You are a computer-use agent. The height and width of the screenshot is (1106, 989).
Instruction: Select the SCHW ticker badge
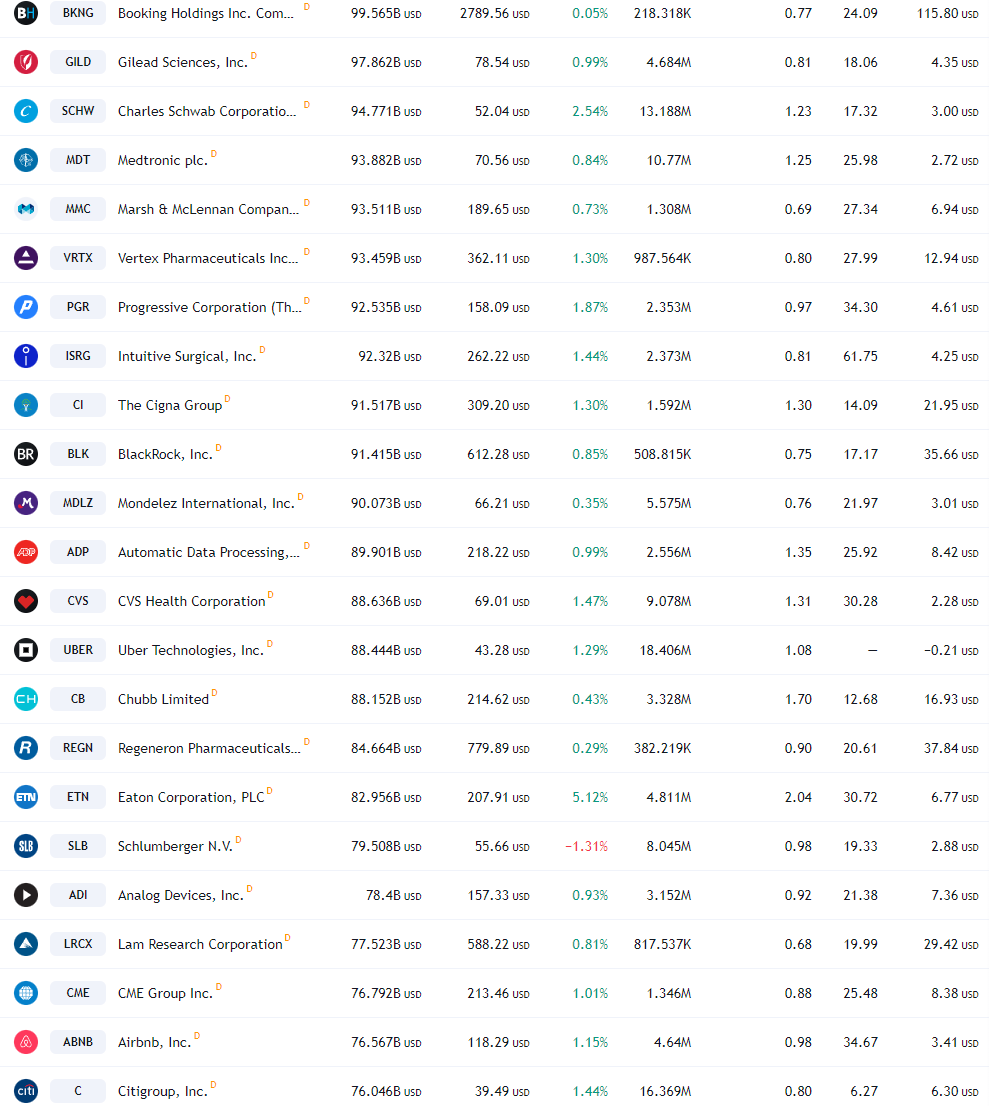78,111
